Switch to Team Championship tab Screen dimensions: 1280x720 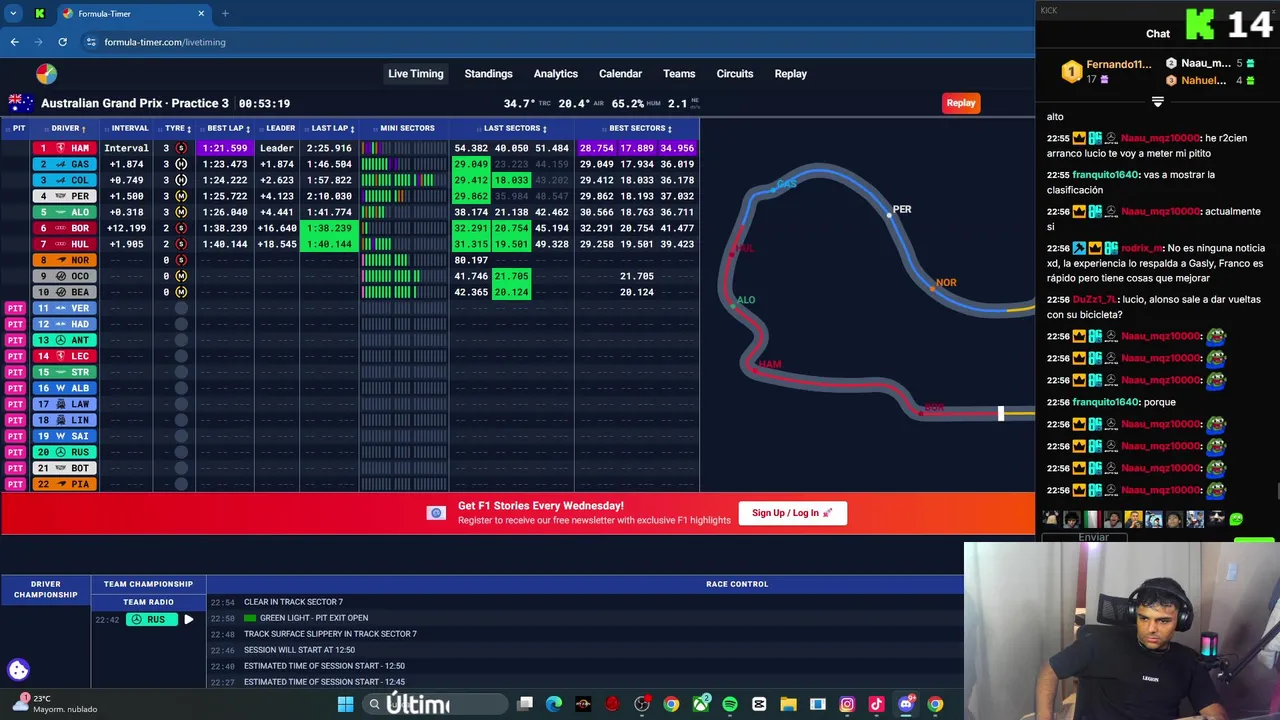coord(148,584)
